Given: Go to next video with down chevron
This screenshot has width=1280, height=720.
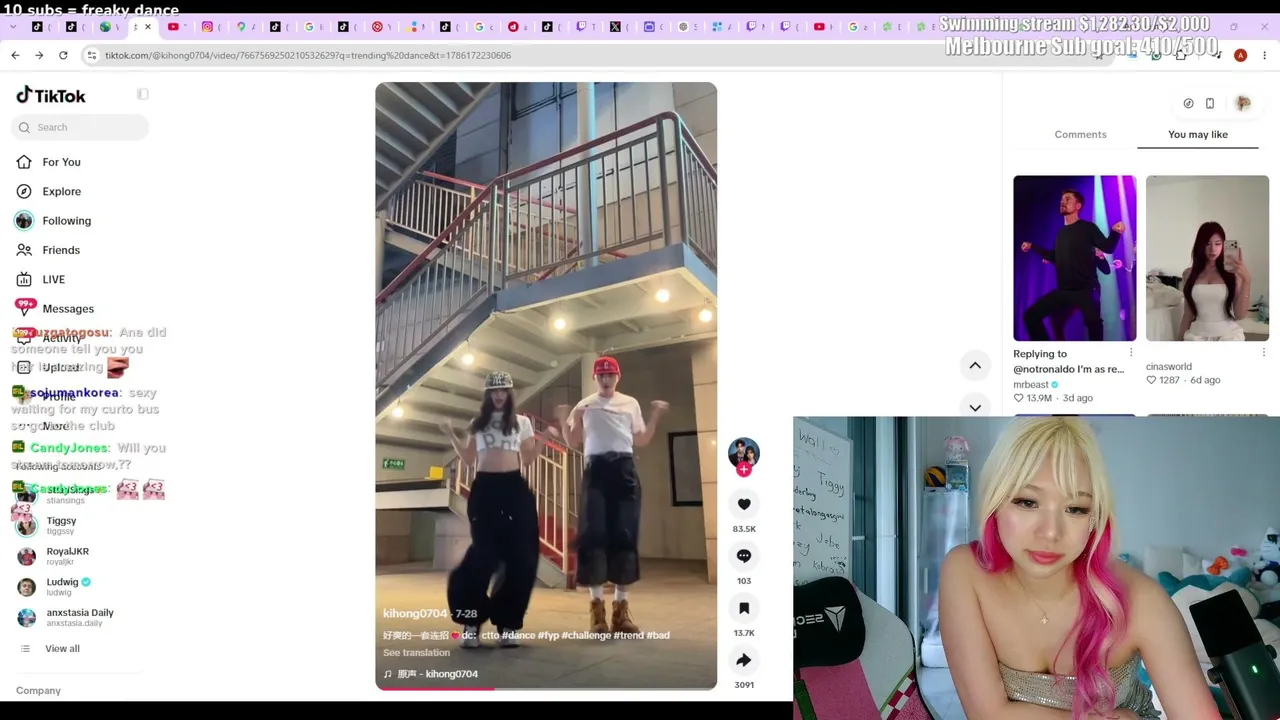Looking at the screenshot, I should point(975,406).
